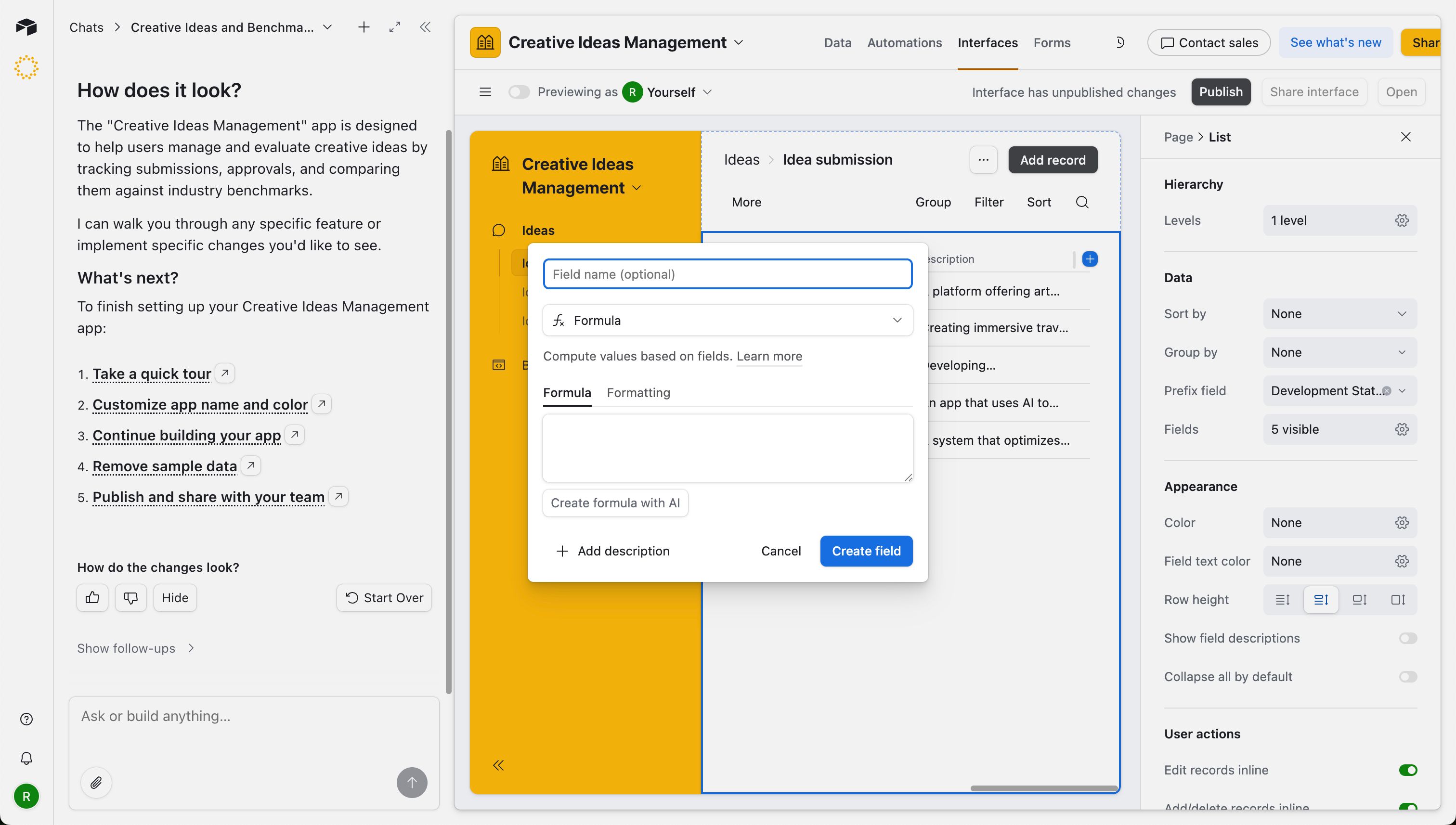1456x825 pixels.
Task: Expand Show follow-ups
Action: [135, 648]
